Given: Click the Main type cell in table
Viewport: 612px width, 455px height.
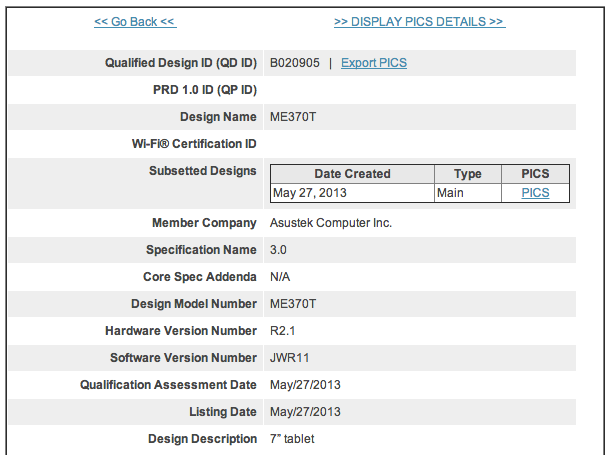Looking at the screenshot, I should [x=450, y=193].
